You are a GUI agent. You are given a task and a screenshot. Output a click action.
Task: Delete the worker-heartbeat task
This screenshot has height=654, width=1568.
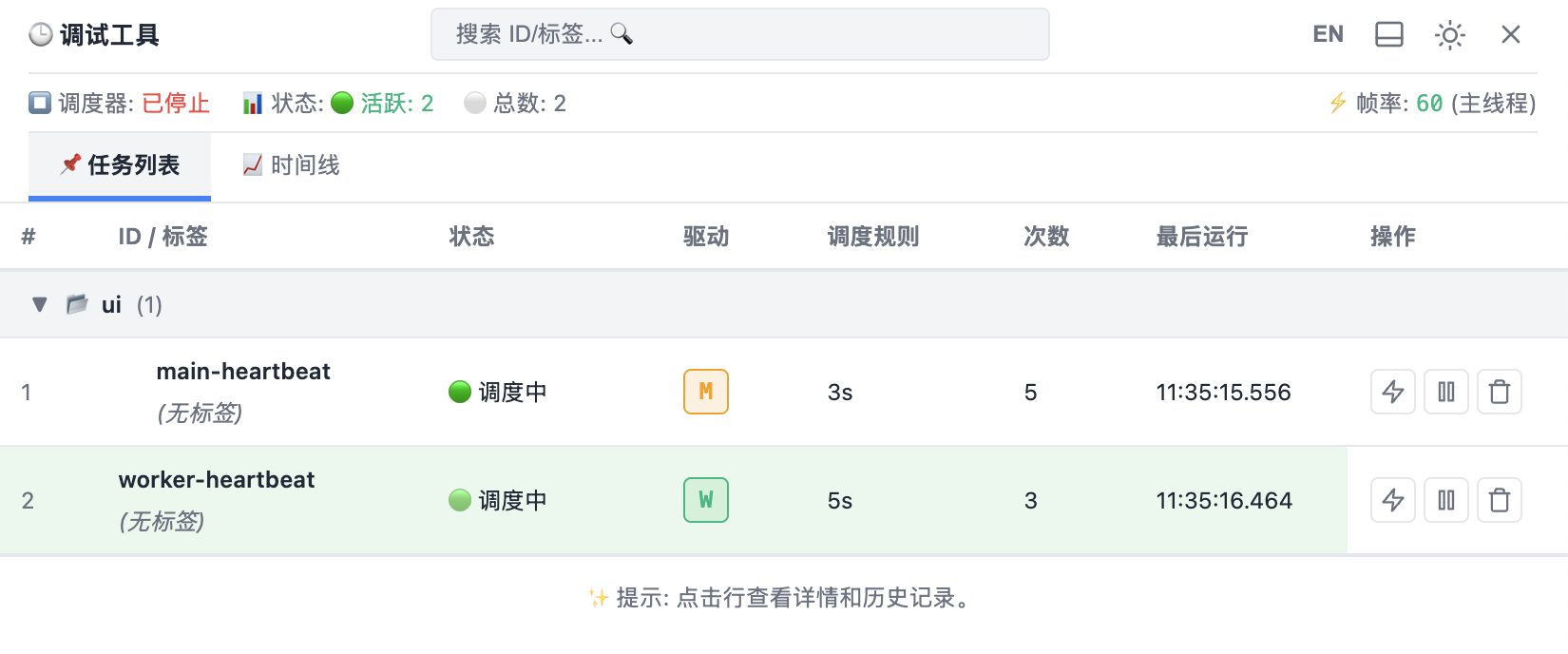click(x=1499, y=500)
